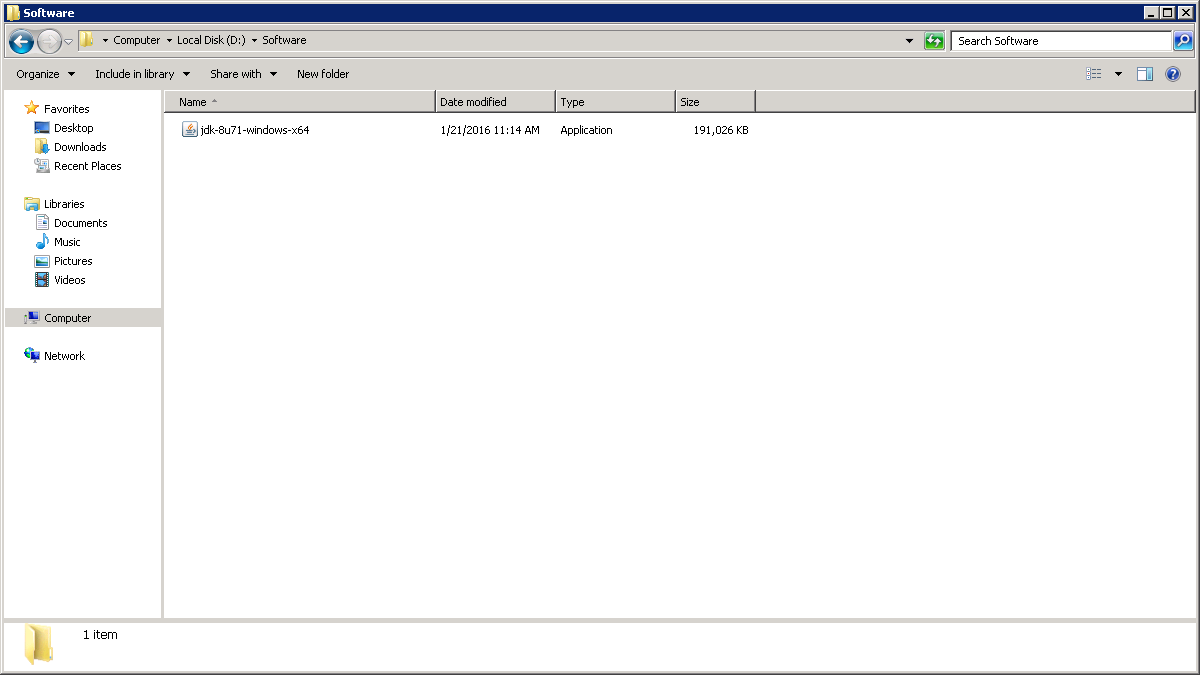Select the Pictures library
Viewport: 1200px width, 675px height.
click(73, 261)
